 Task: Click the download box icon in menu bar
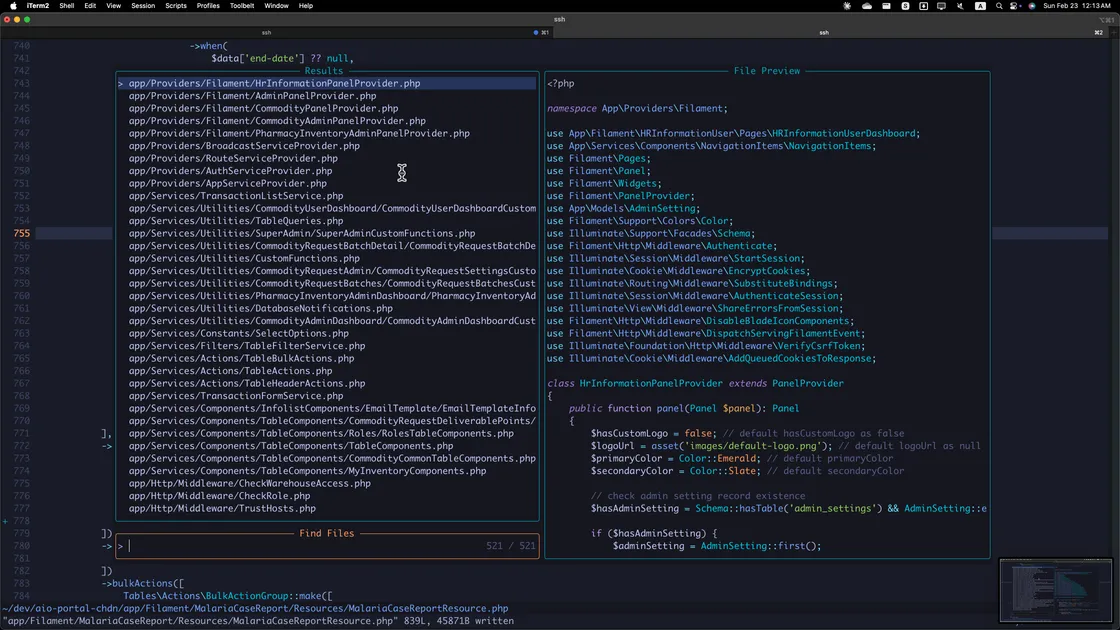pos(924,6)
